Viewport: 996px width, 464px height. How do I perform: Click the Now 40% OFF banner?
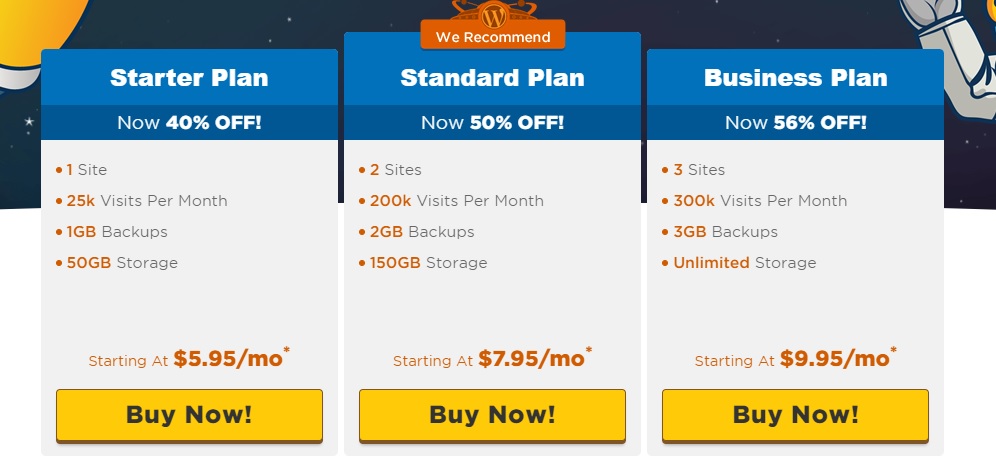[x=189, y=122]
